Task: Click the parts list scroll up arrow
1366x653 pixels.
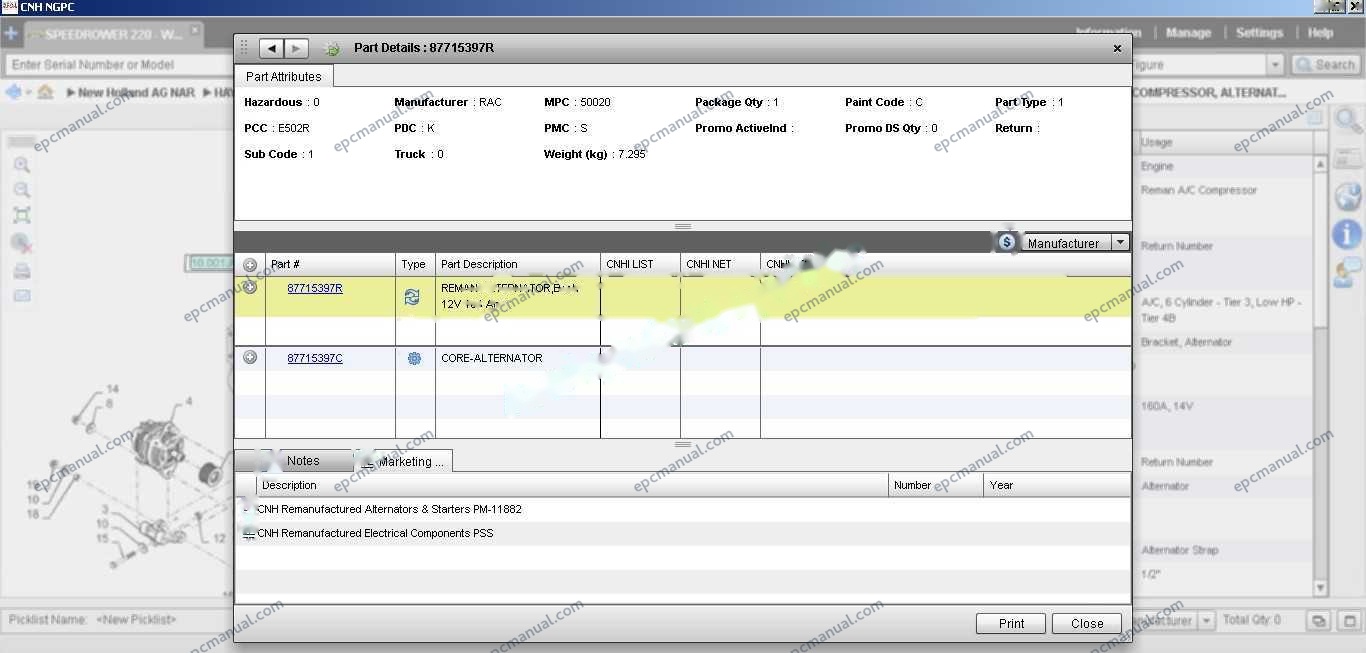Action: (x=1321, y=164)
